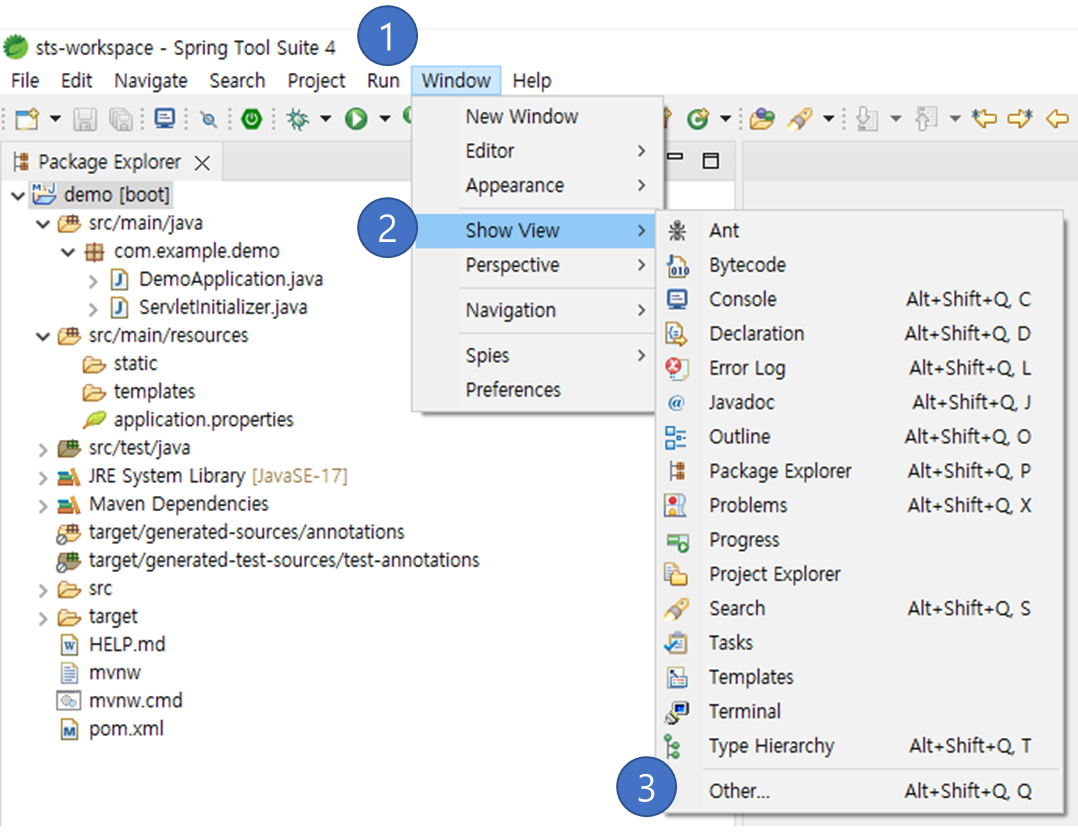Open dropdown arrow next to Search flashlight icon
1078x833 pixels.
point(829,119)
